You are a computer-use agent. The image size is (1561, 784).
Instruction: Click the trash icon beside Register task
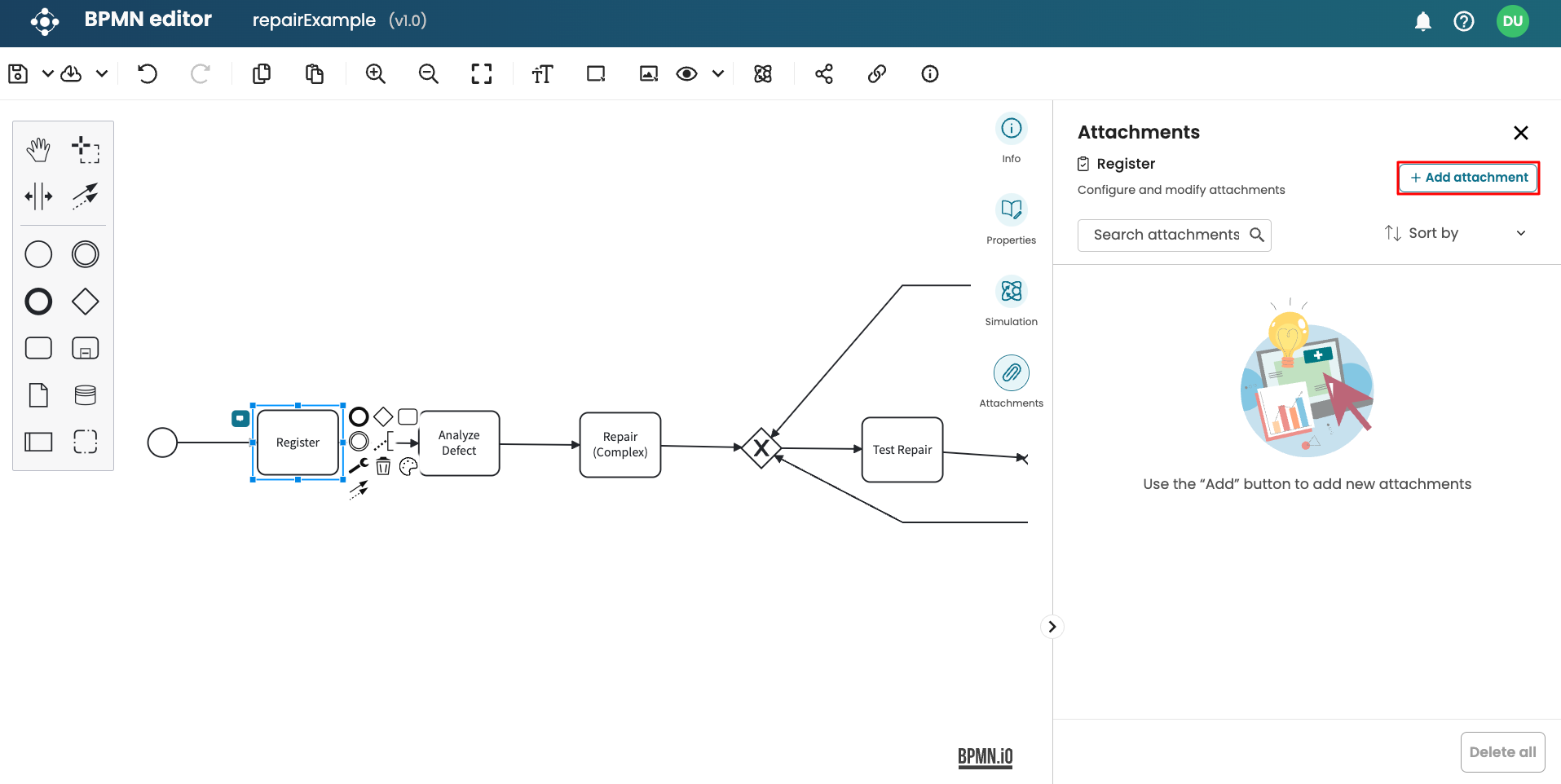(x=383, y=466)
